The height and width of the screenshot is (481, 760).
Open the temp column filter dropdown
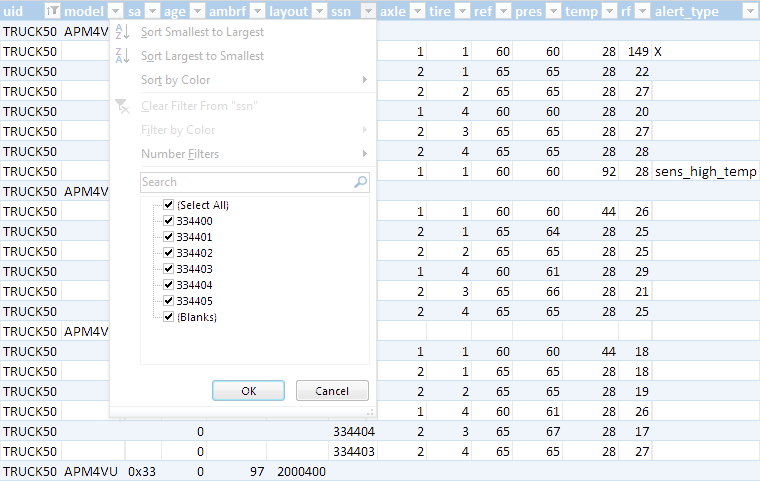[x=609, y=11]
